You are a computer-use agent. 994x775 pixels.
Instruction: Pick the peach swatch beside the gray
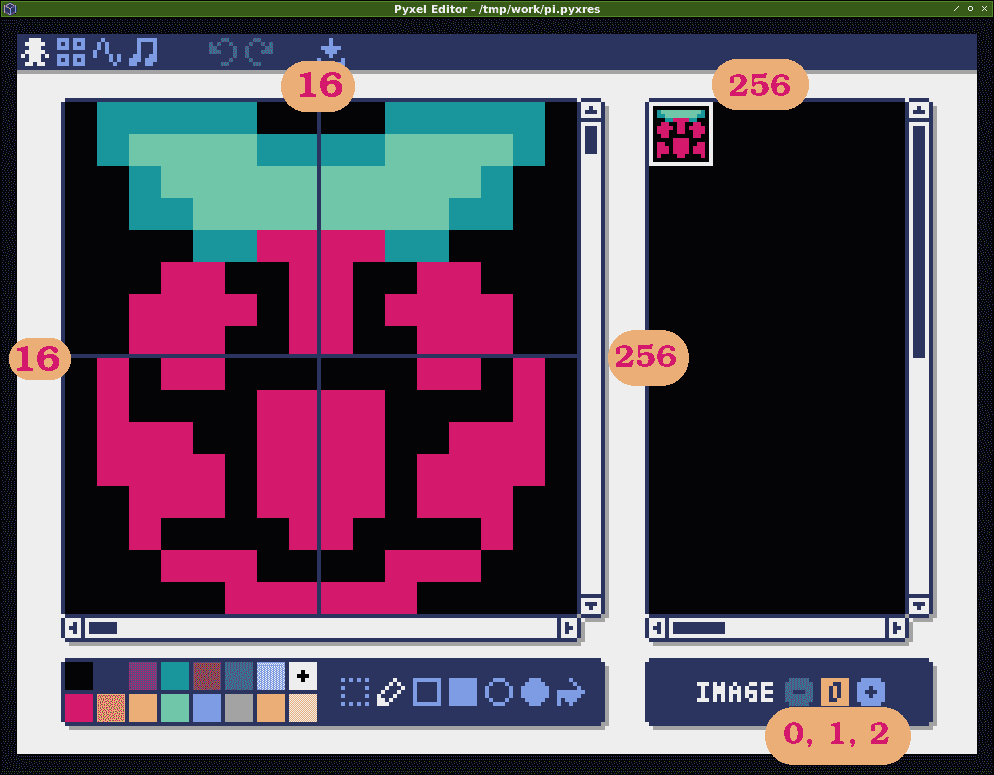(x=271, y=708)
